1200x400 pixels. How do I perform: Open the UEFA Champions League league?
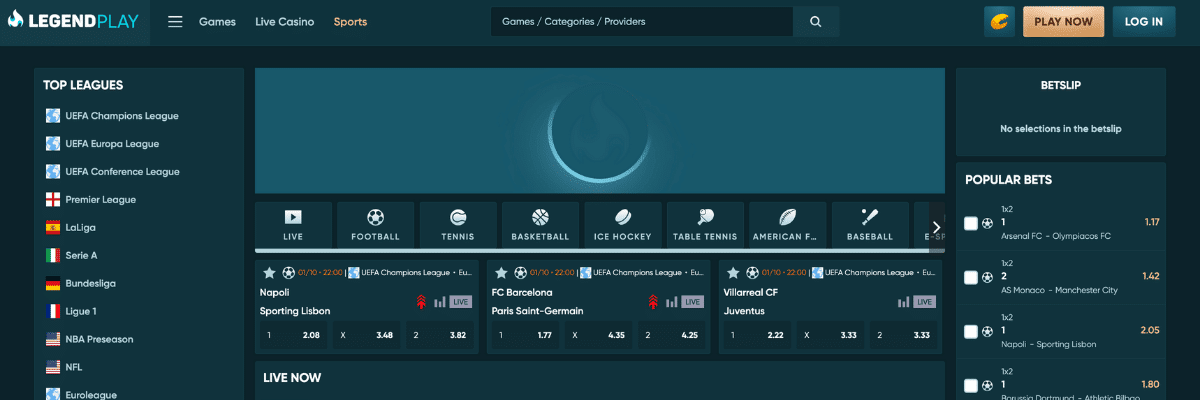[x=121, y=116]
